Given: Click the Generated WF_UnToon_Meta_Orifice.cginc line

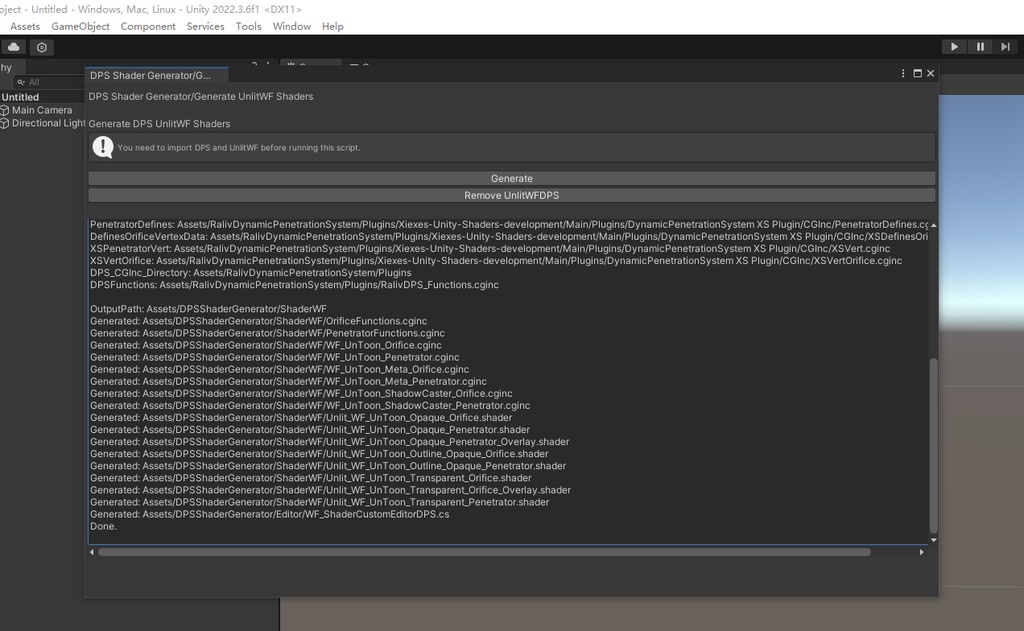Looking at the screenshot, I should pyautogui.click(x=280, y=369).
